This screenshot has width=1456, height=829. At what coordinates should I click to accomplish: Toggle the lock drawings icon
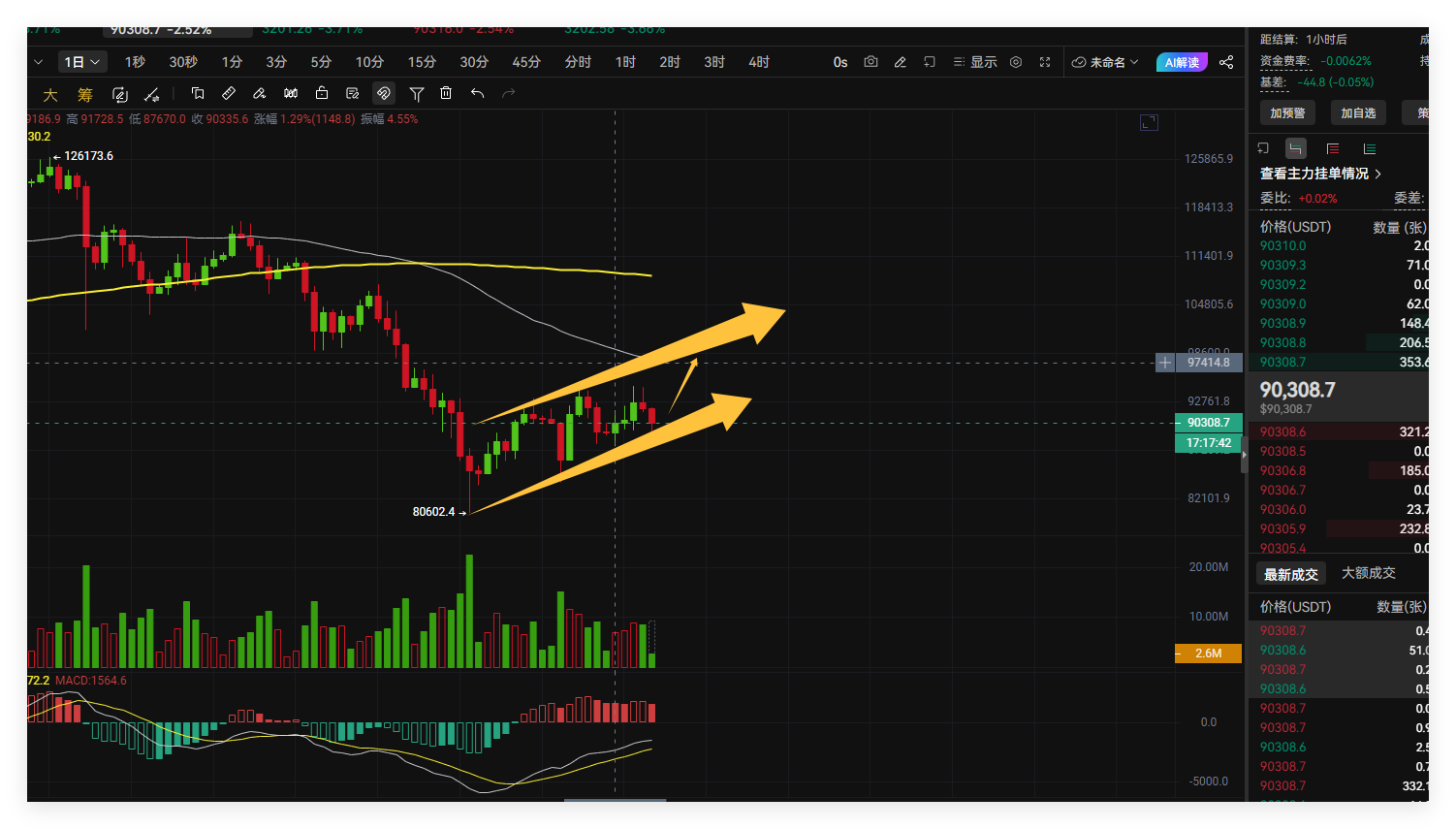322,94
